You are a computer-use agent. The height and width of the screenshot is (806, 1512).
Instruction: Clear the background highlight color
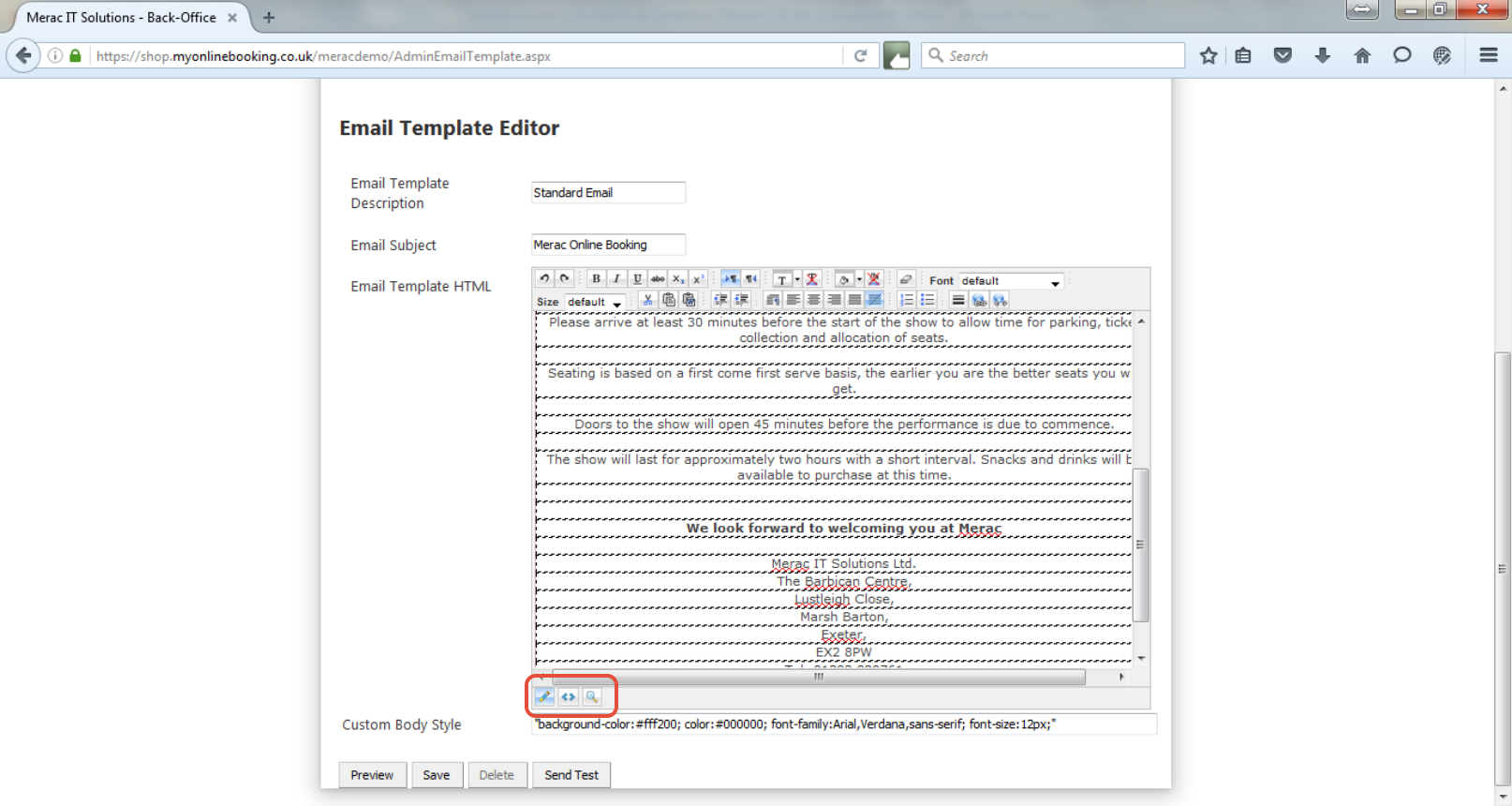click(x=874, y=279)
